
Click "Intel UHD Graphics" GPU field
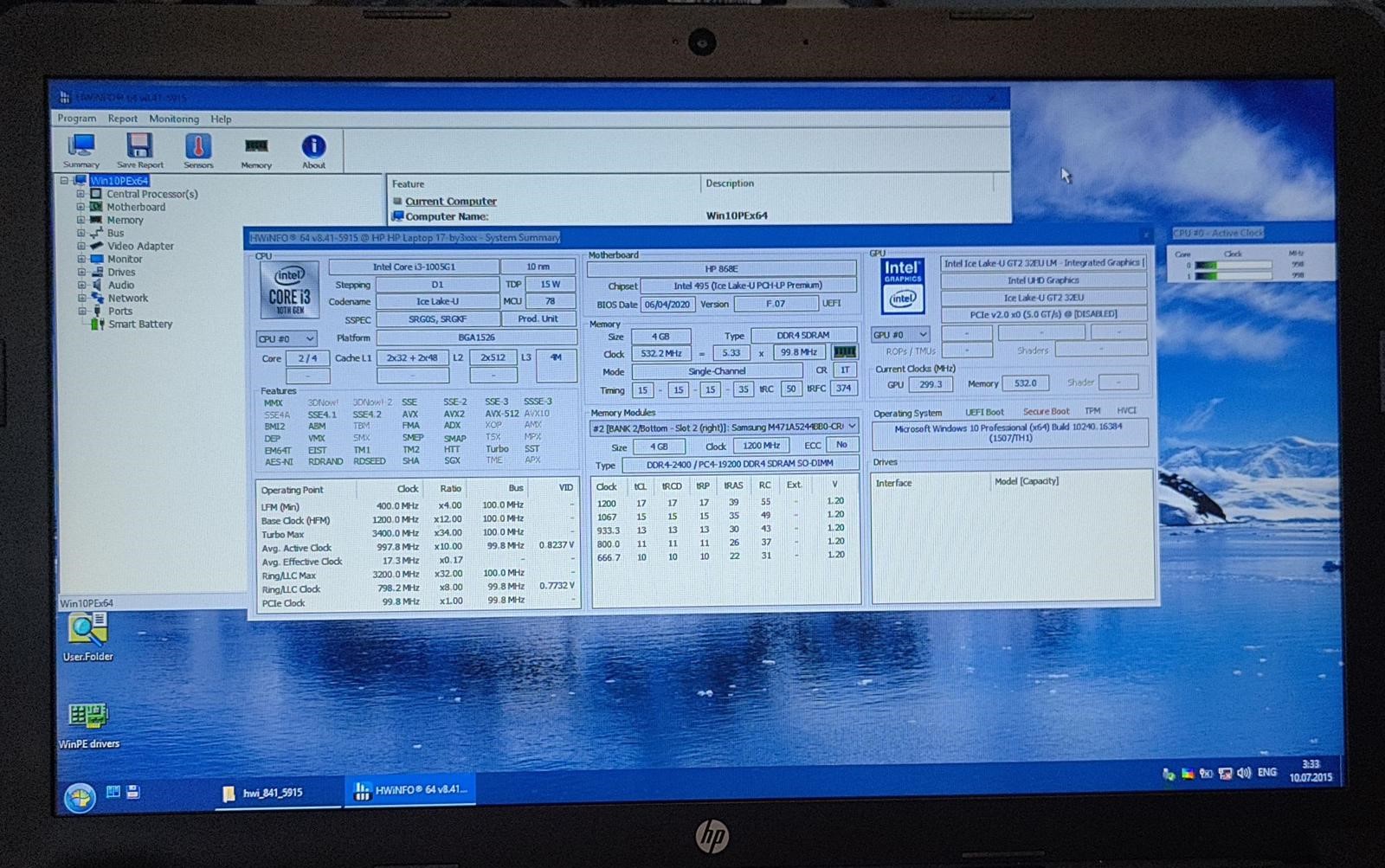pyautogui.click(x=1043, y=280)
